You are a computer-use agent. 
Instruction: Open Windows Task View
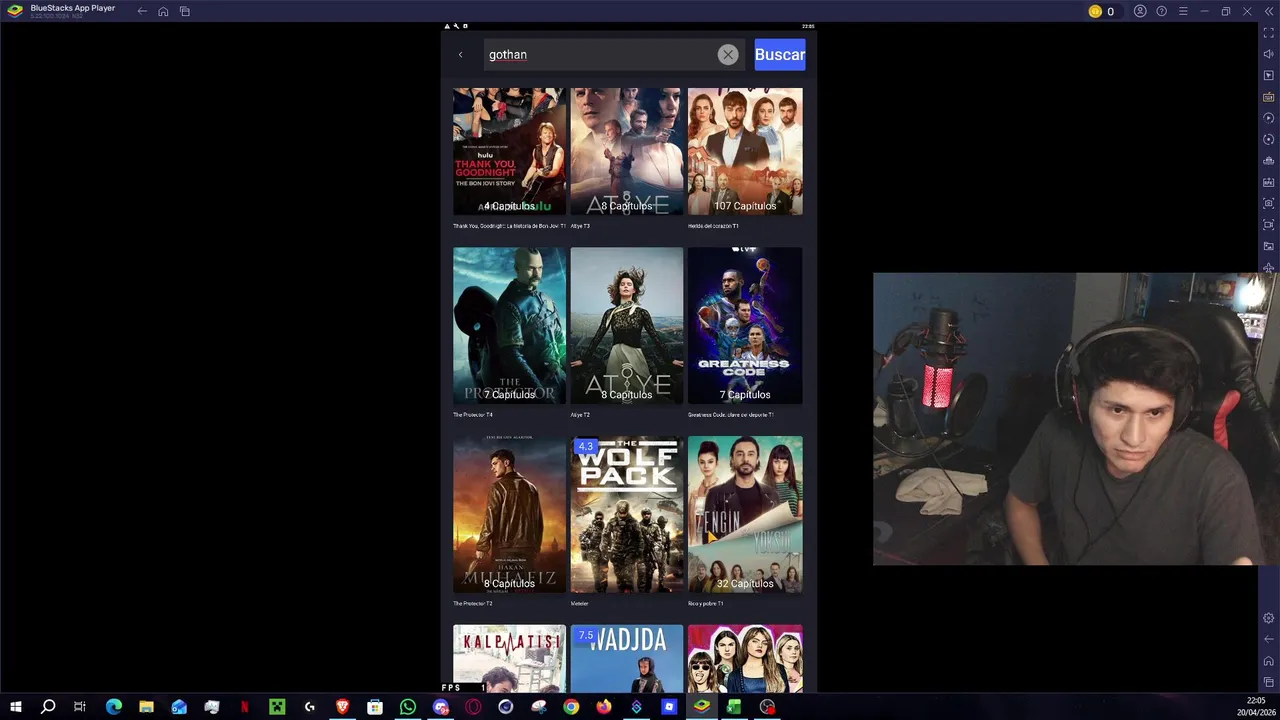[x=80, y=707]
